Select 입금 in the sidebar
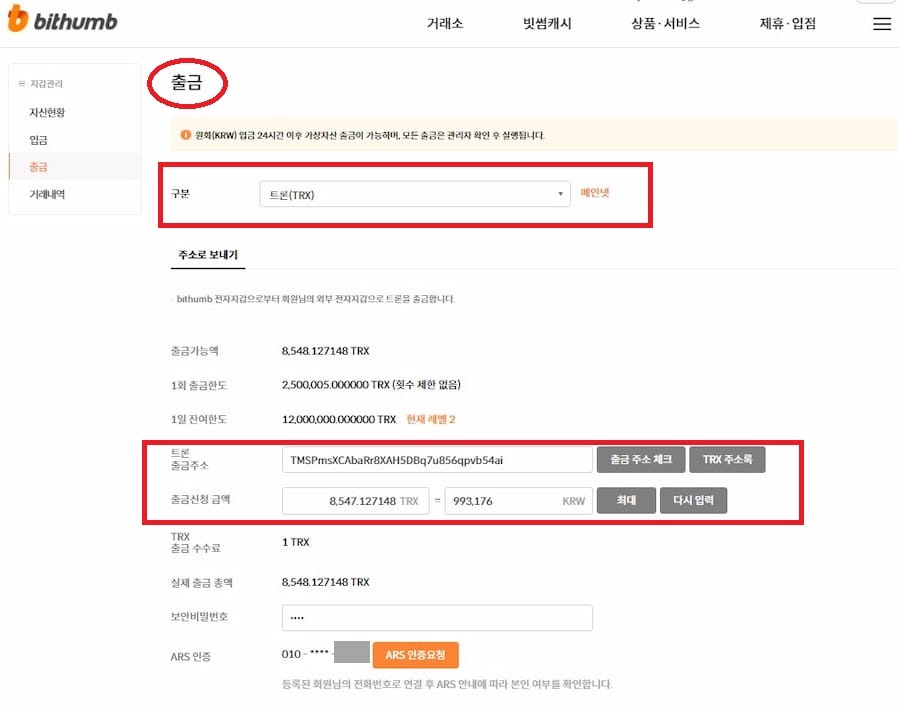The height and width of the screenshot is (713, 900). (38, 140)
